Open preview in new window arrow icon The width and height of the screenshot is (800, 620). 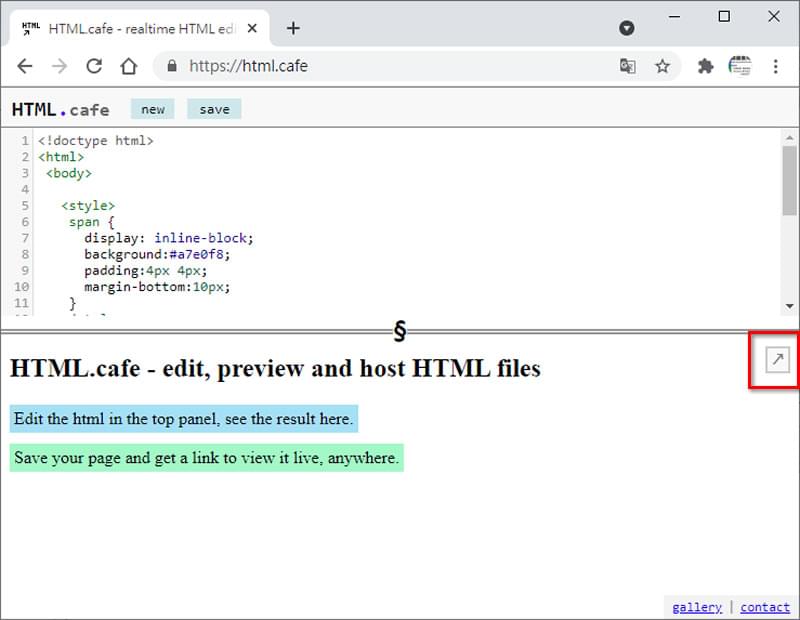777,359
